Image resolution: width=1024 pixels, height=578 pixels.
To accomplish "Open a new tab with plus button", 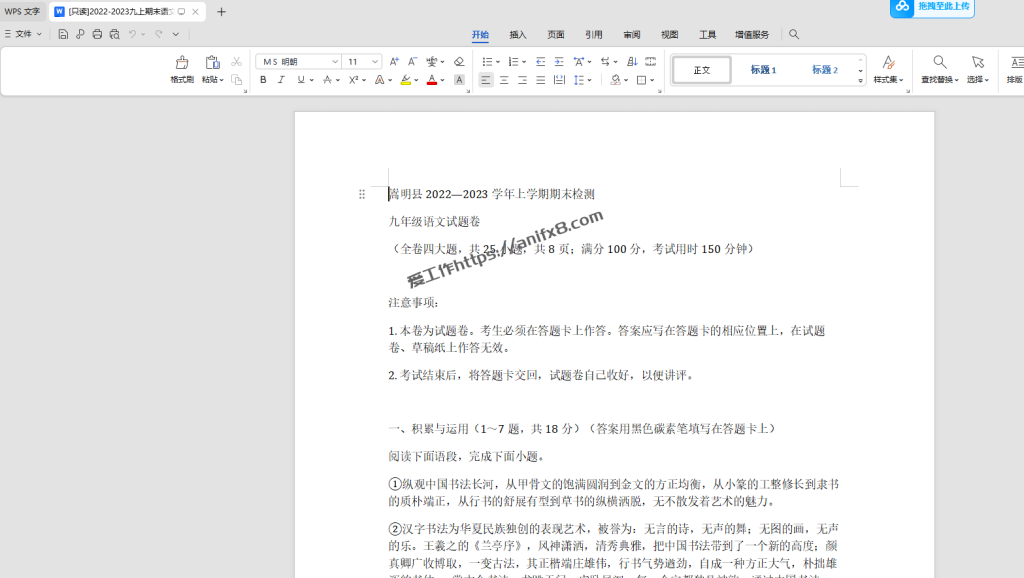I will click(x=222, y=12).
